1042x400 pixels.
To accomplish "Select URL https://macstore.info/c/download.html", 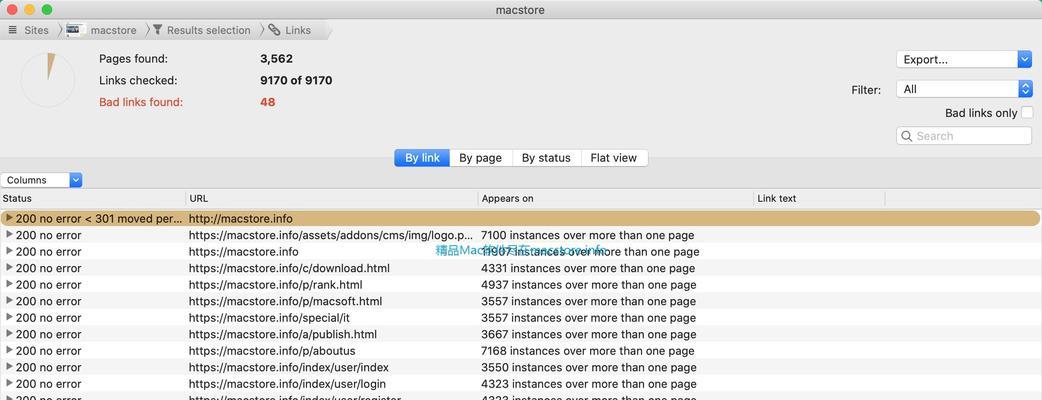I will click(x=289, y=268).
